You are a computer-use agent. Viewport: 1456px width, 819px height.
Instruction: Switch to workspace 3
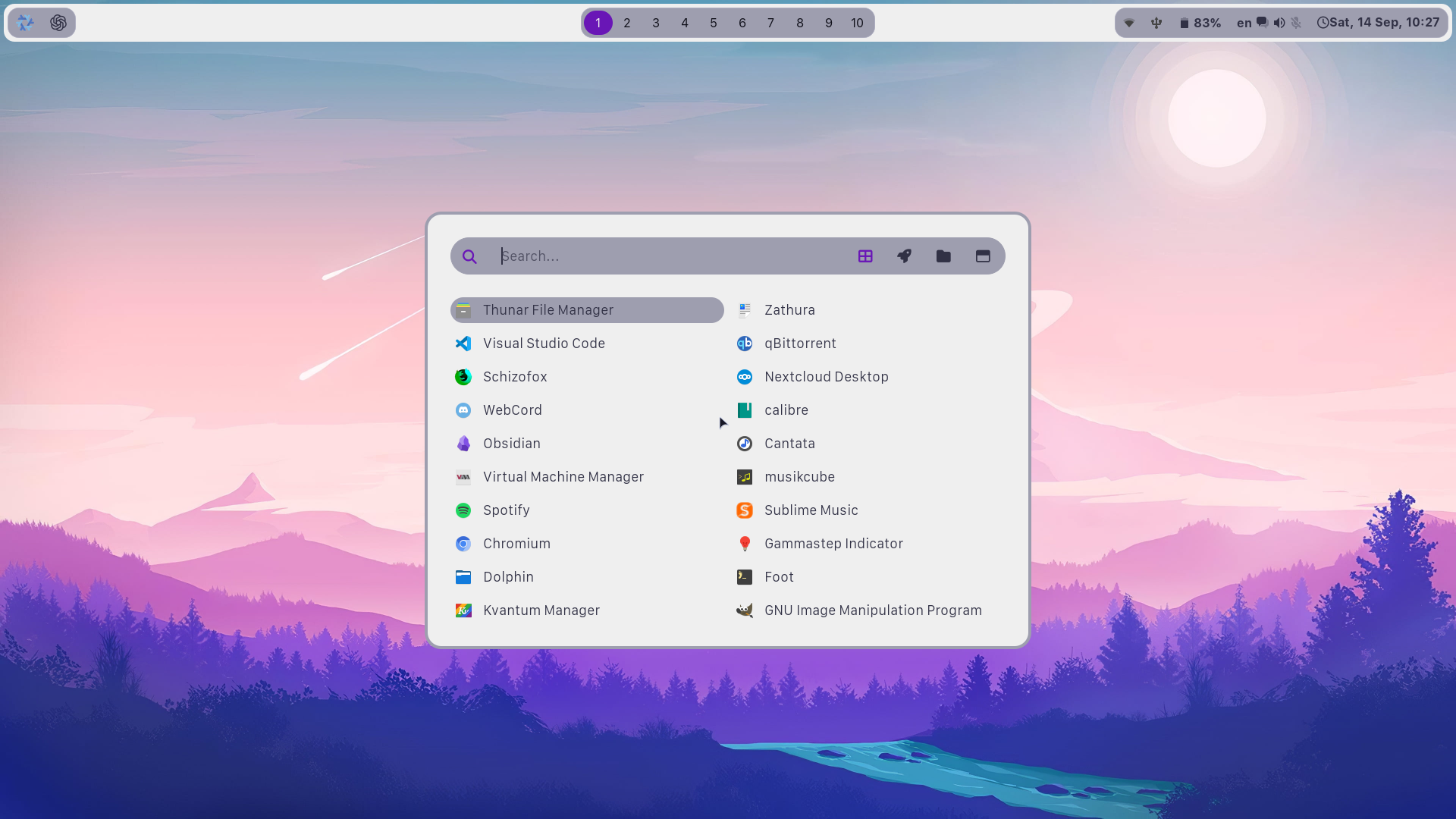click(x=656, y=23)
